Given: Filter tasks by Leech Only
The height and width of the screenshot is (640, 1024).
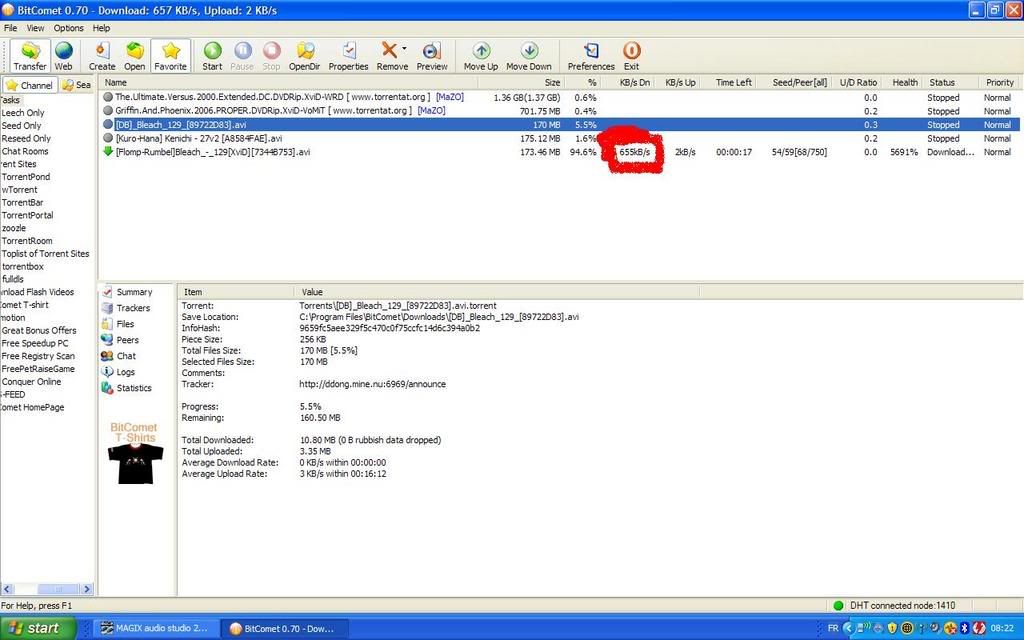Looking at the screenshot, I should tap(23, 113).
